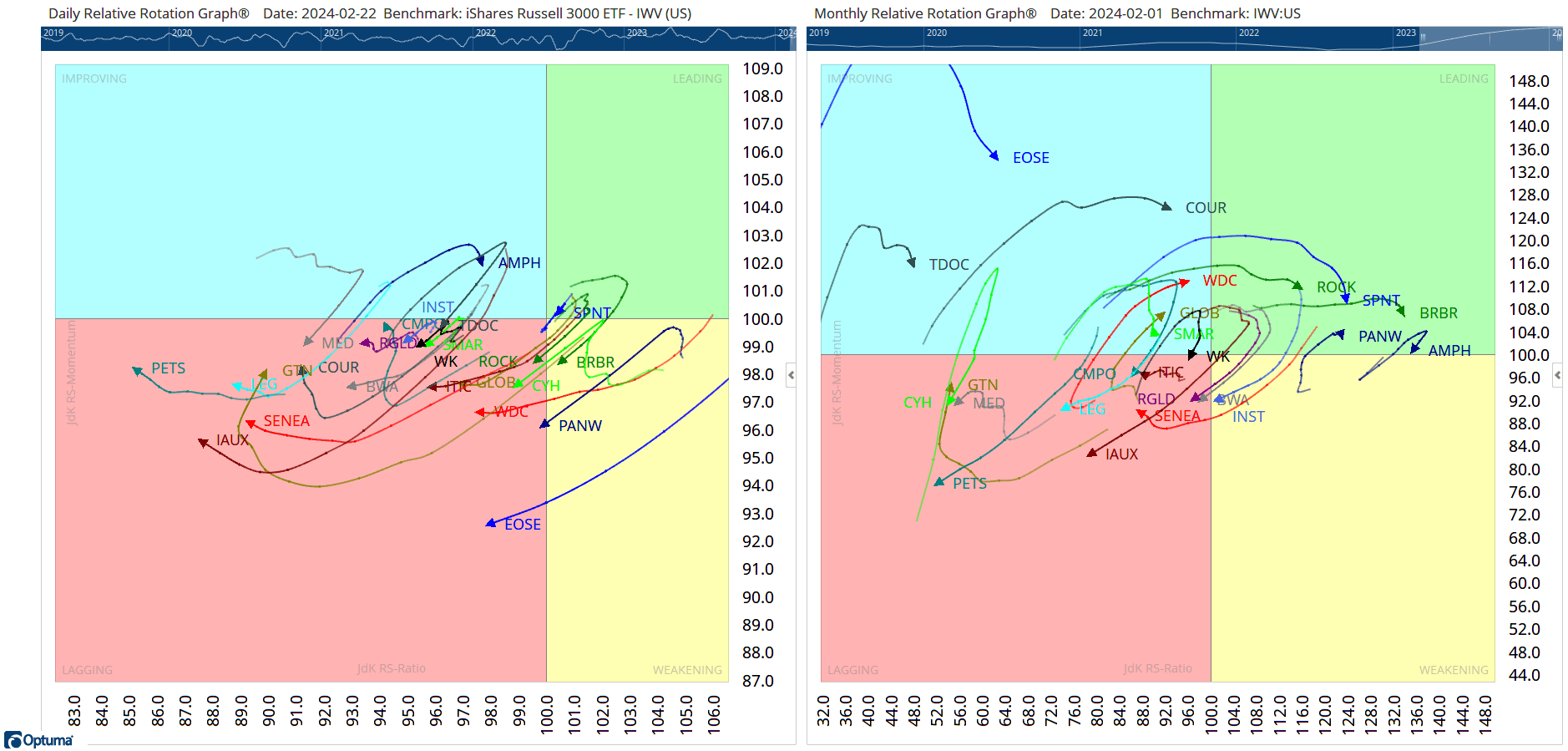Select the SENEA label in the monthly graph

(x=1177, y=416)
